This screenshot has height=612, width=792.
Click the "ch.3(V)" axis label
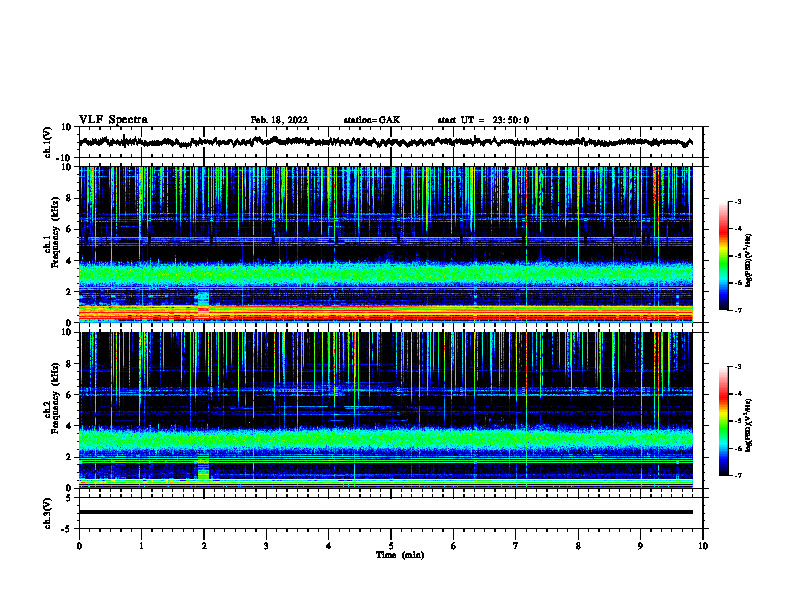click(47, 513)
